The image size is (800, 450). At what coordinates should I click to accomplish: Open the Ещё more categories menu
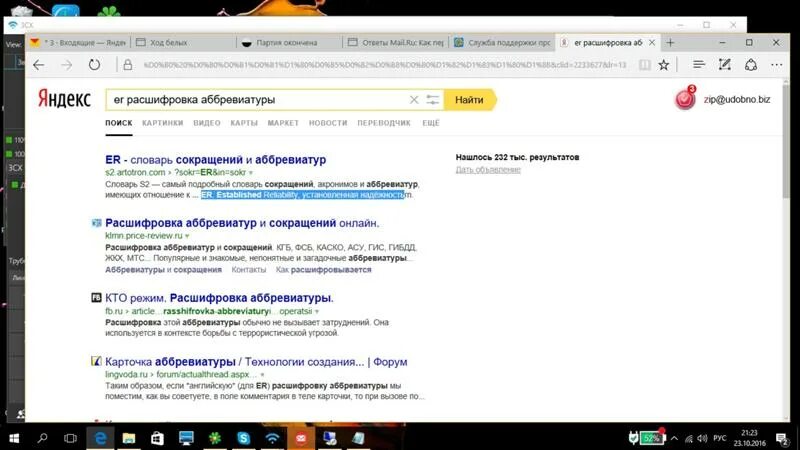click(431, 123)
